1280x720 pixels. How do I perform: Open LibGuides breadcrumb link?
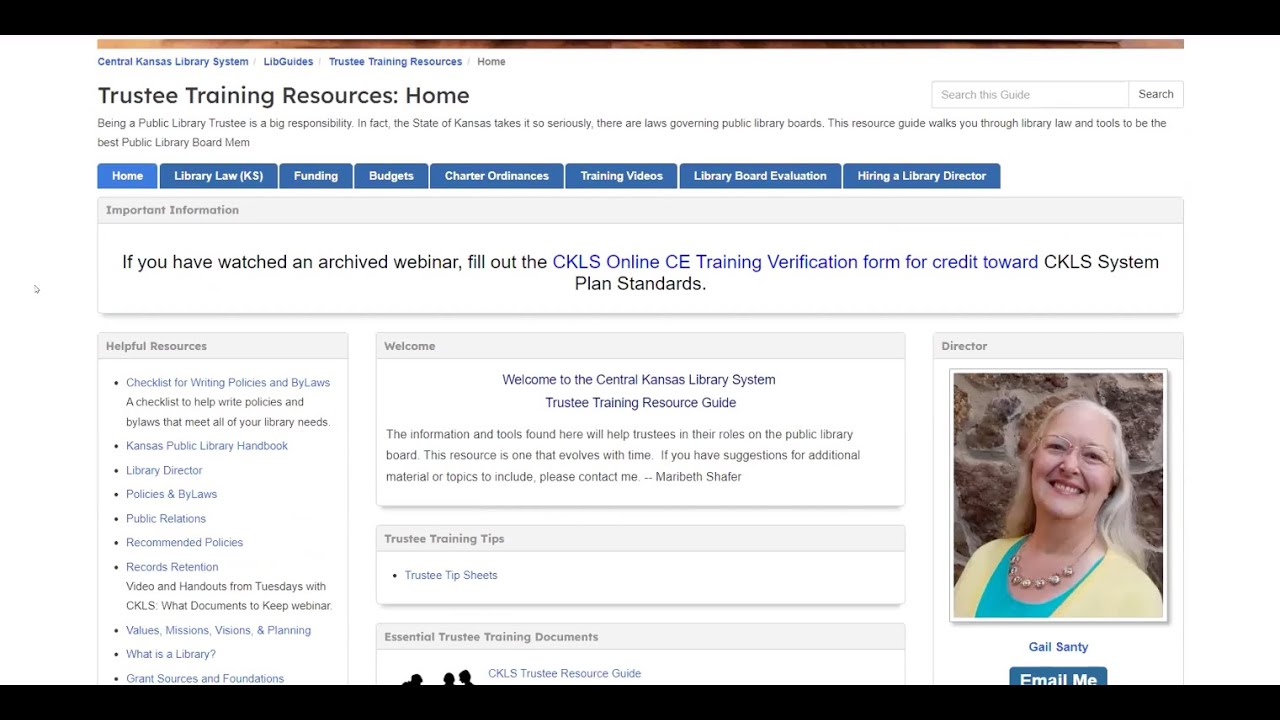[288, 62]
